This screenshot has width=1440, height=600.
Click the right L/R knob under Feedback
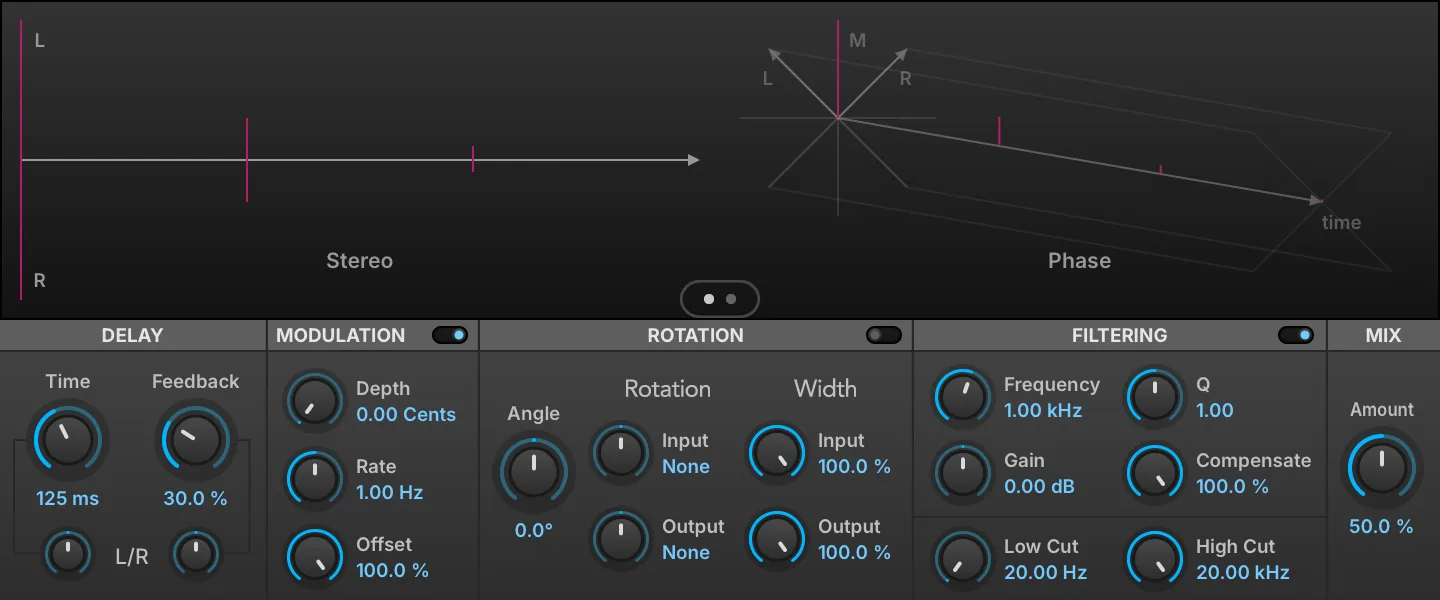pyautogui.click(x=196, y=553)
